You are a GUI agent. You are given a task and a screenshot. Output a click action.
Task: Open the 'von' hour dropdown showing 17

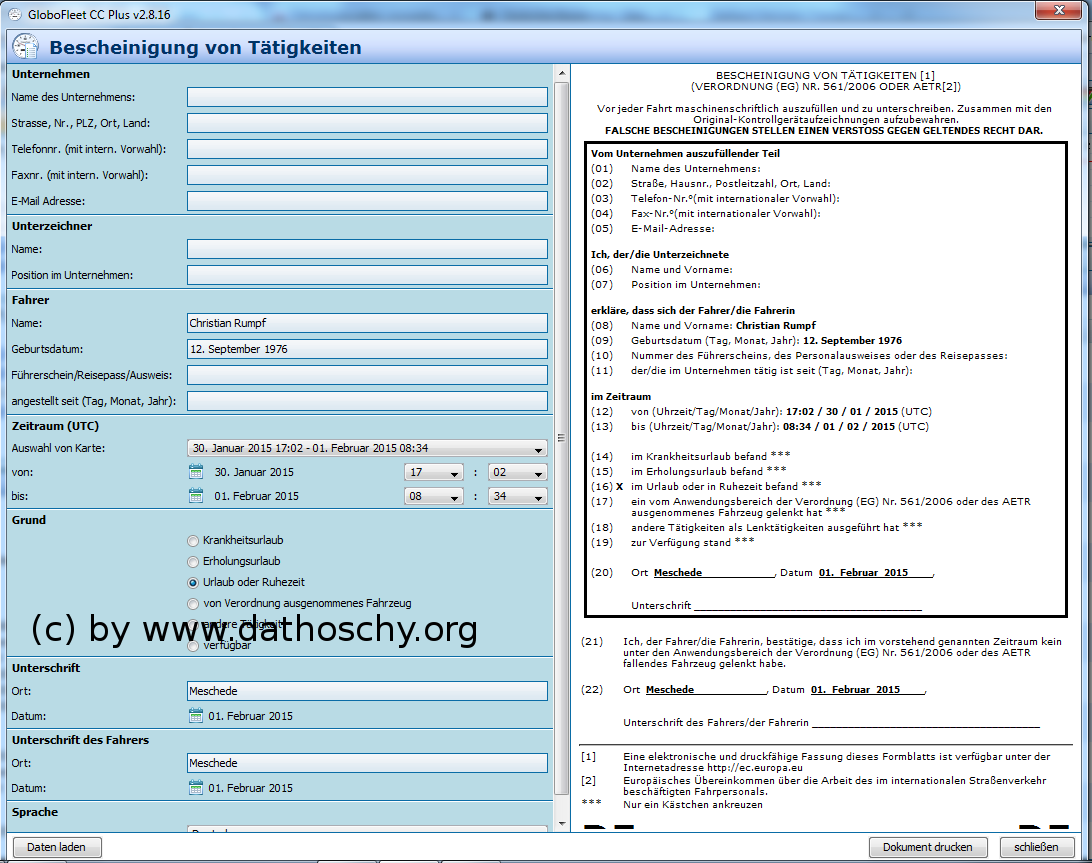tap(433, 472)
